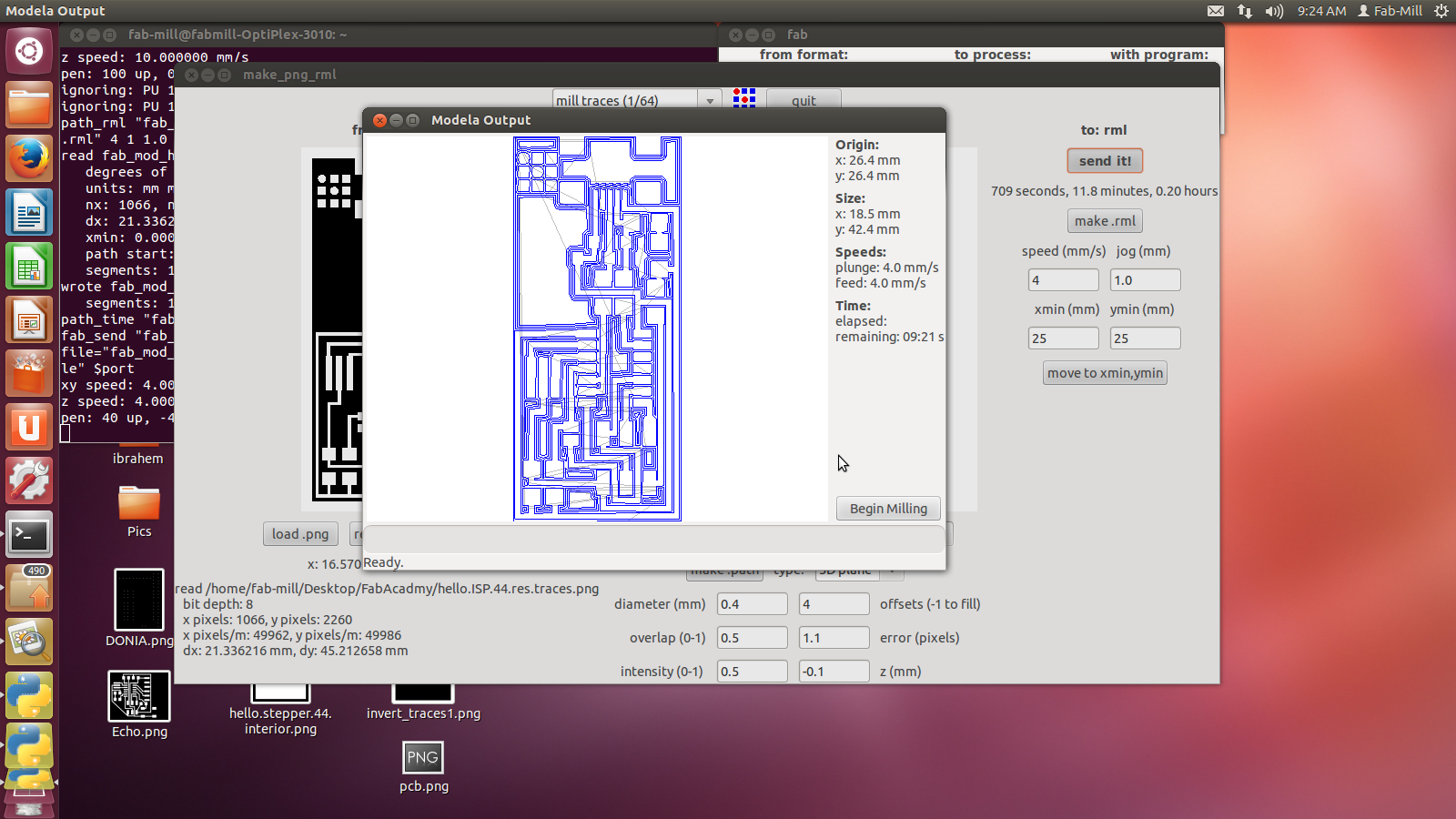Click the send it! button
Image resolution: width=1456 pixels, height=819 pixels.
pyautogui.click(x=1105, y=161)
